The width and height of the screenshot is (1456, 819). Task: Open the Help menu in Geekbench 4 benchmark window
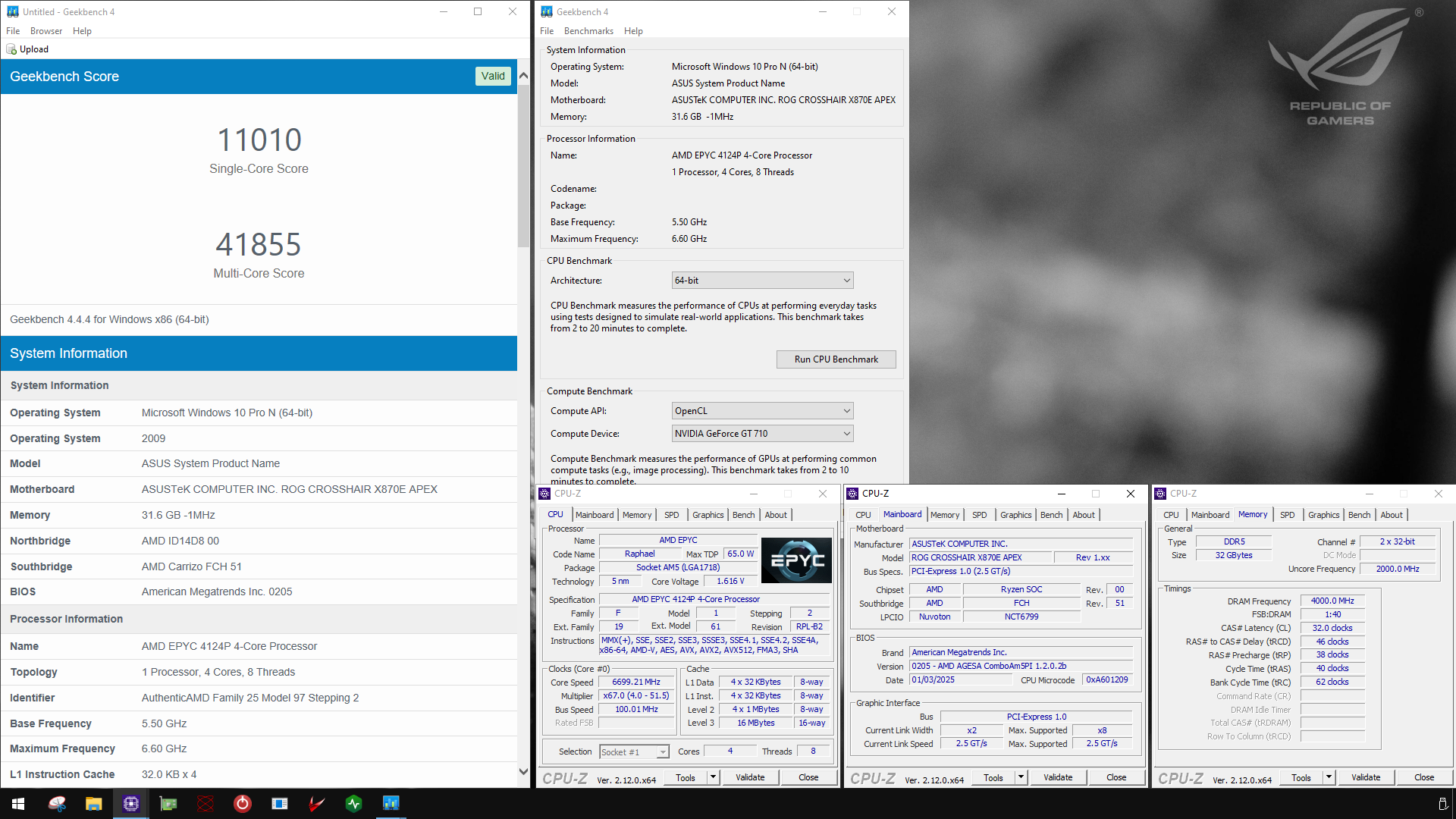click(x=633, y=31)
